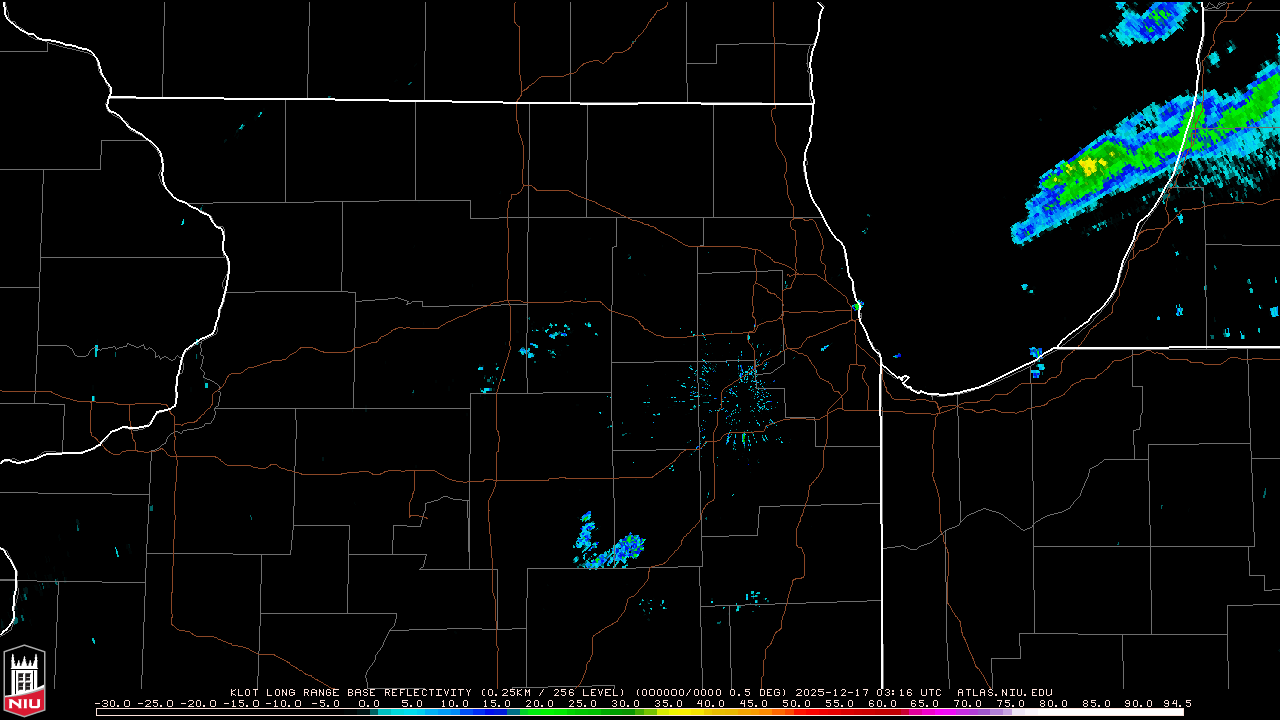This screenshot has width=1280, height=720.
Task: Click the ATLAS.NIU.EDU text link
Action: [x=1004, y=692]
